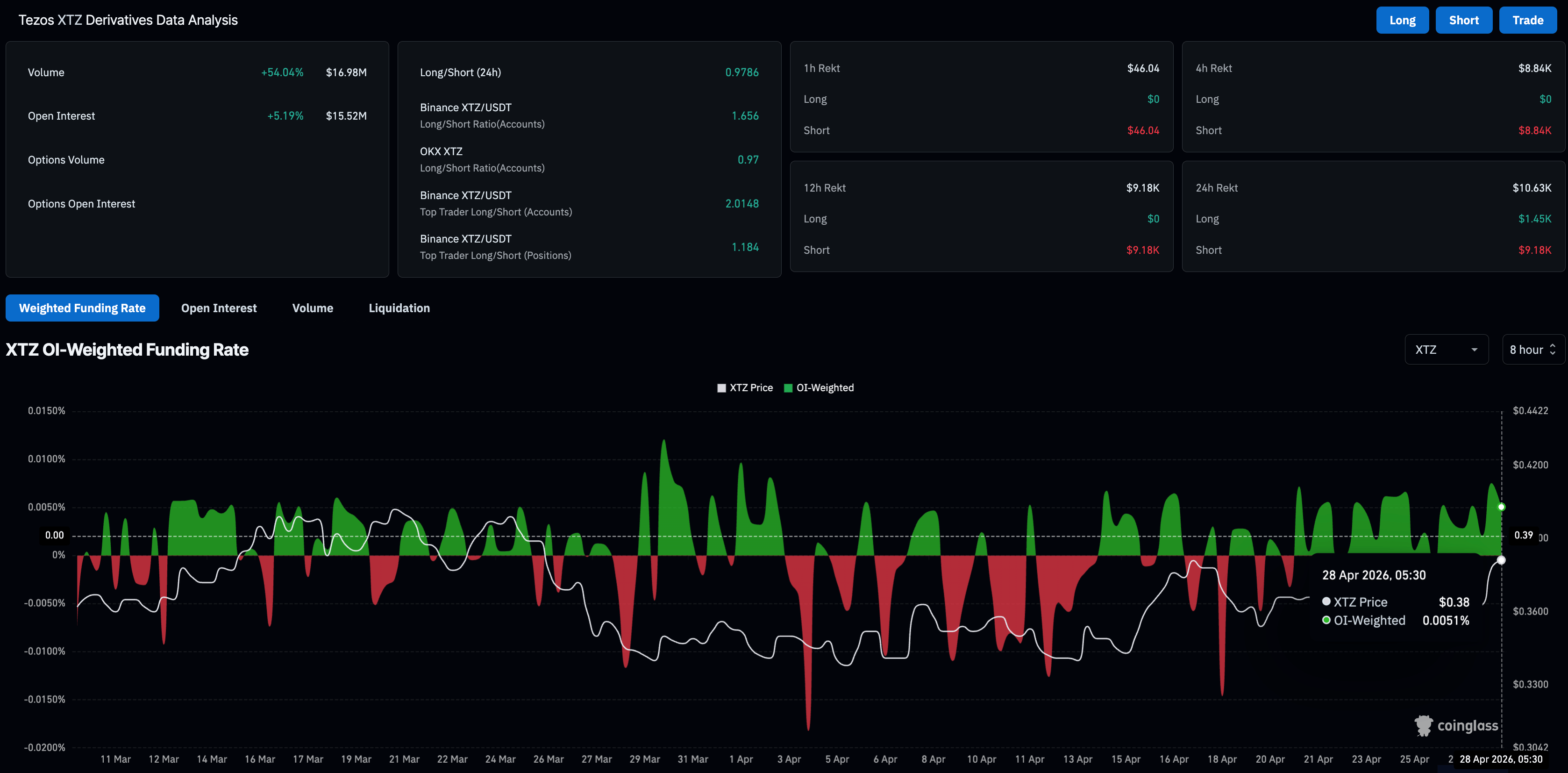Click the OI-Weighted tooltip data point marker
Viewport: 1568px width, 773px height.
coord(1501,507)
